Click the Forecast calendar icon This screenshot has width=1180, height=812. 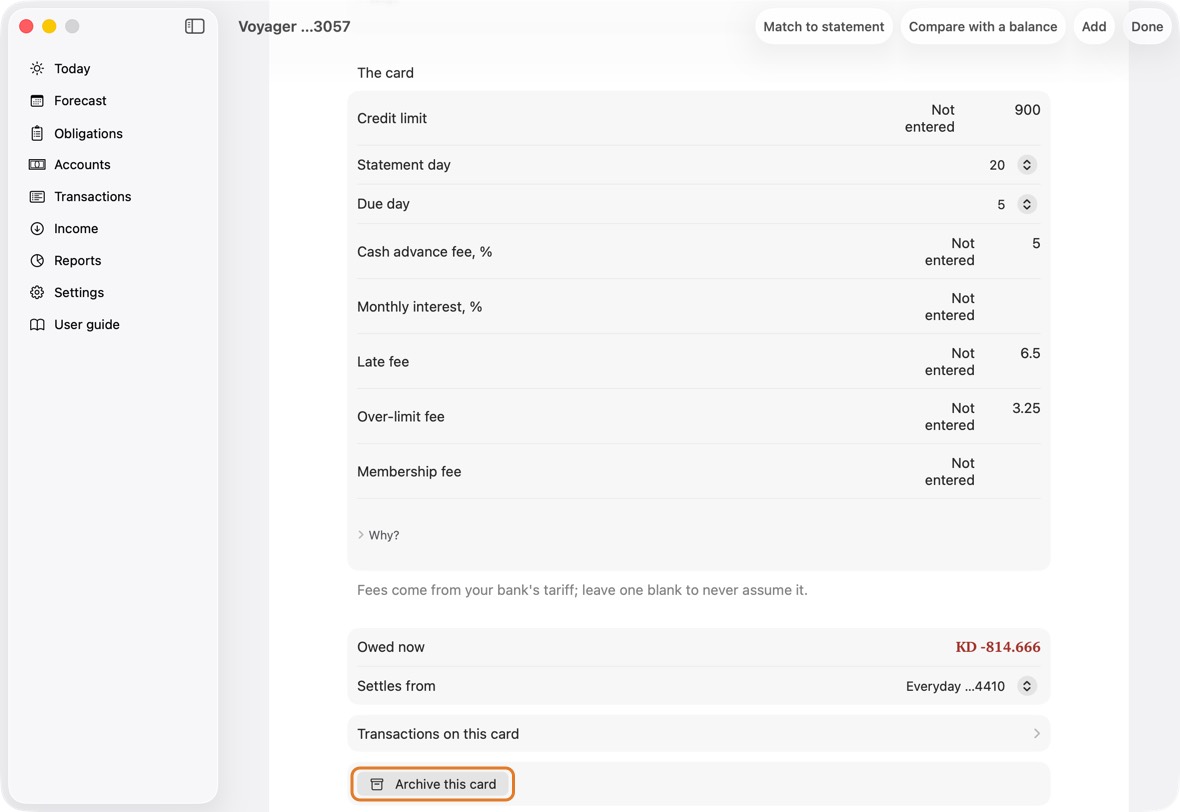37,101
